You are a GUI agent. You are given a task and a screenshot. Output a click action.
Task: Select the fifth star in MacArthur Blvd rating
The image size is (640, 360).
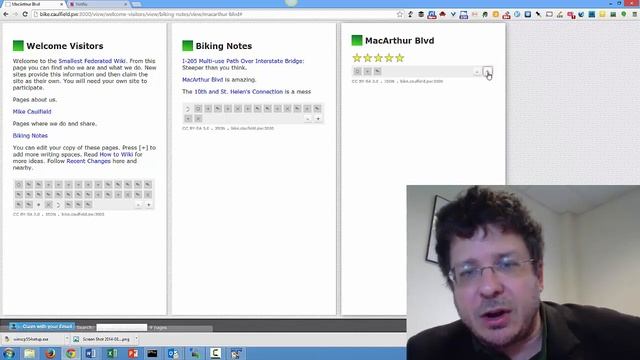[400, 58]
